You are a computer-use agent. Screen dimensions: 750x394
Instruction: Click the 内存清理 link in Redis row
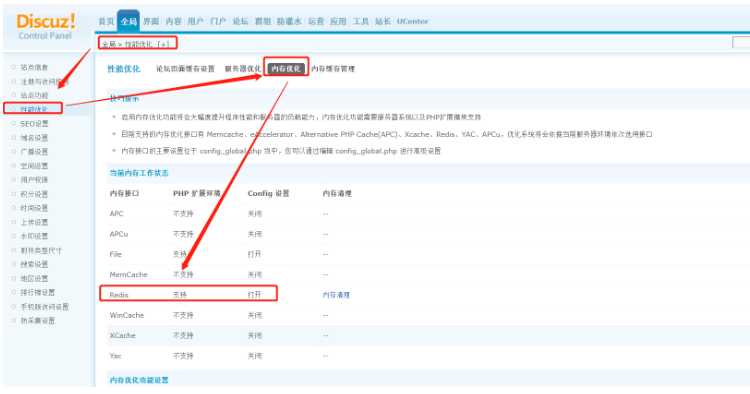point(336,295)
